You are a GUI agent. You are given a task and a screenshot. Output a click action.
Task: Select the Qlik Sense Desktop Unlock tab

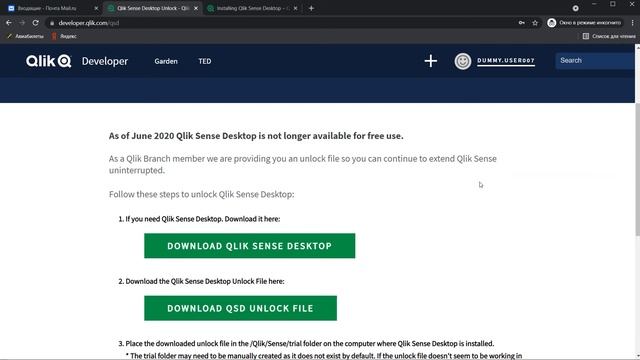tap(153, 8)
